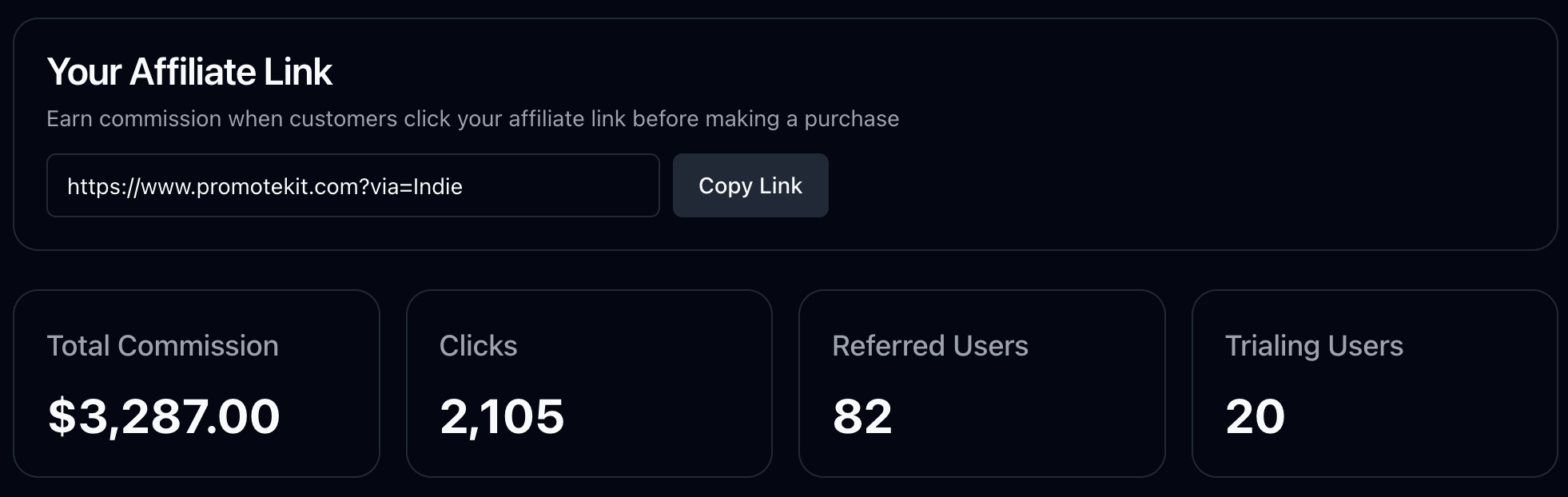Click the commission earning description text
Image resolution: width=1568 pixels, height=497 pixels.
[473, 118]
